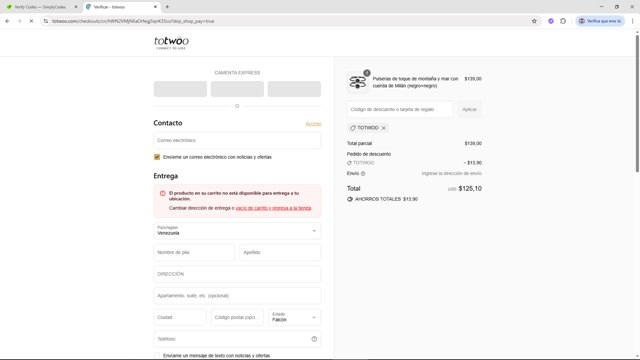640x360 pixels.
Task: Click the Acceso login link
Action: coord(313,124)
